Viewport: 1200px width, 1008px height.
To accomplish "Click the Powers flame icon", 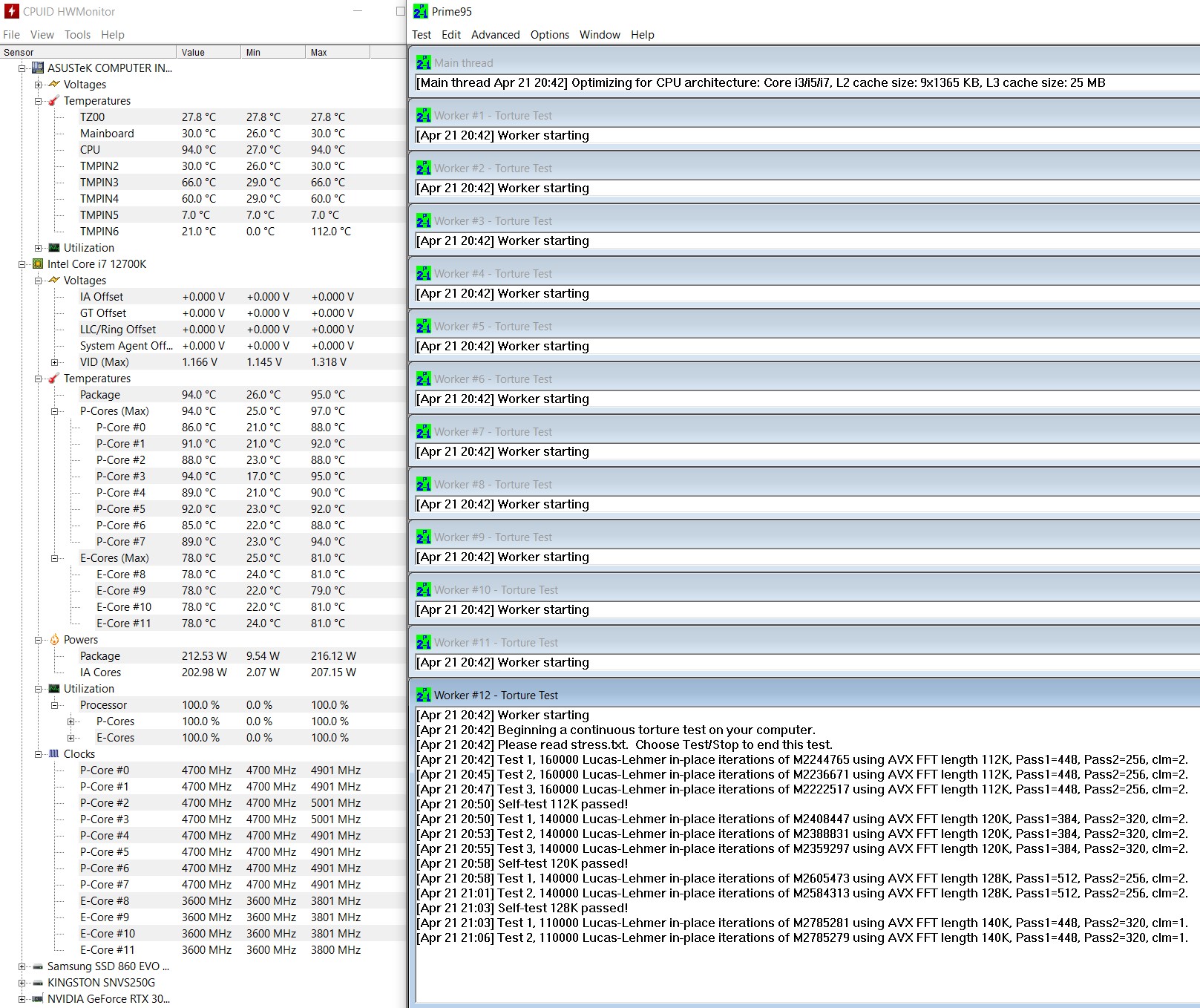I will [x=54, y=640].
